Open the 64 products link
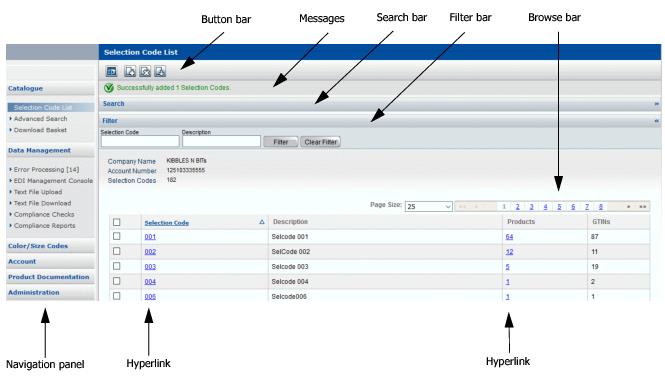The image size is (665, 386). click(x=509, y=237)
